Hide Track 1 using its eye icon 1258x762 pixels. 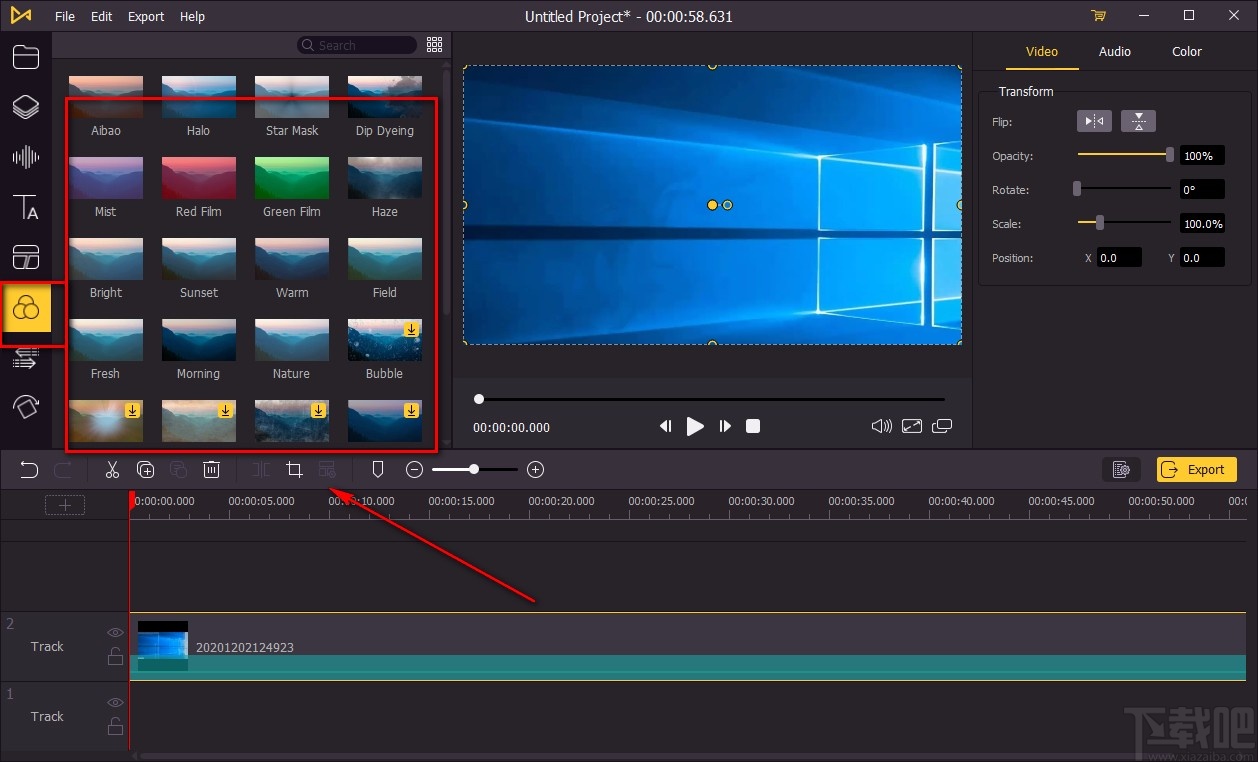tap(115, 703)
